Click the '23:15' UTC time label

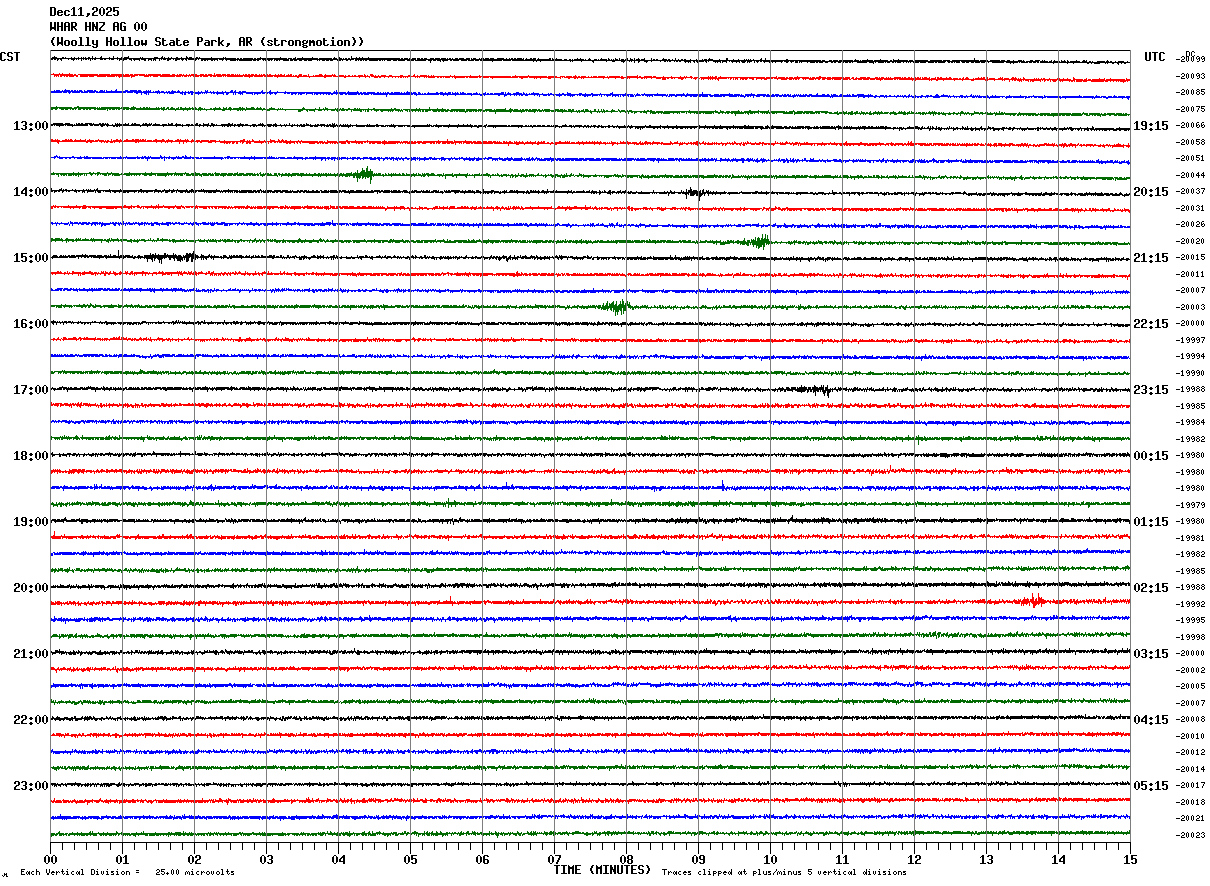click(1151, 390)
